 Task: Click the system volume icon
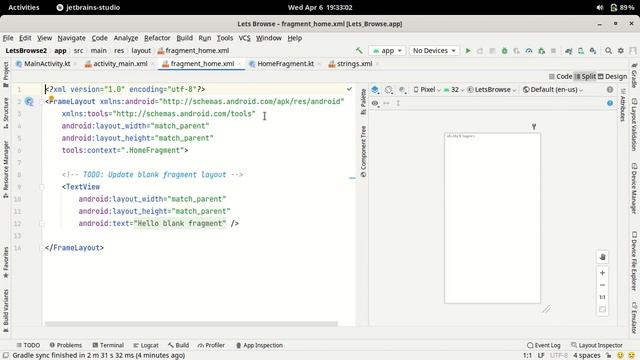click(600, 7)
